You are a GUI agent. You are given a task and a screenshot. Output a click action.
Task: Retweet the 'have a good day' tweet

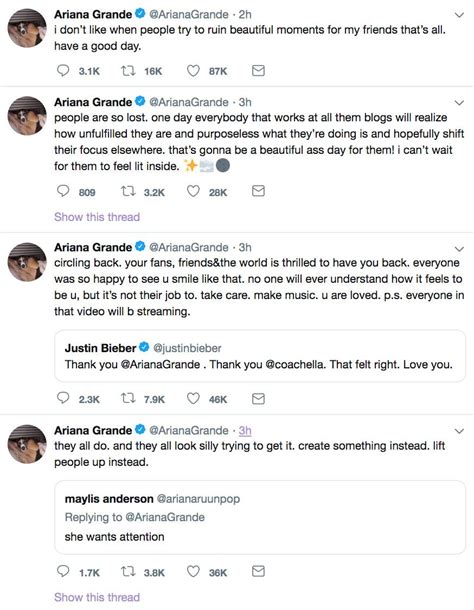pos(128,71)
